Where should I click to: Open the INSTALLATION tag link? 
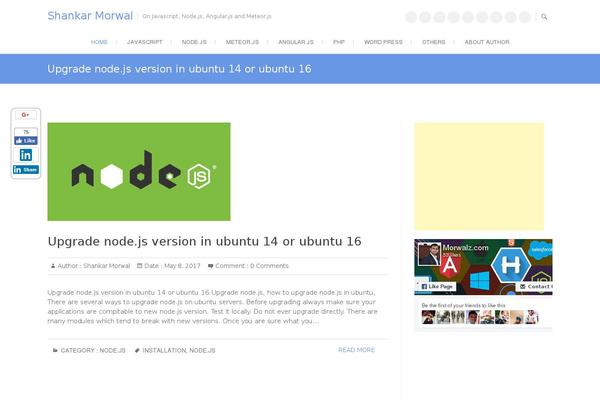pos(164,350)
